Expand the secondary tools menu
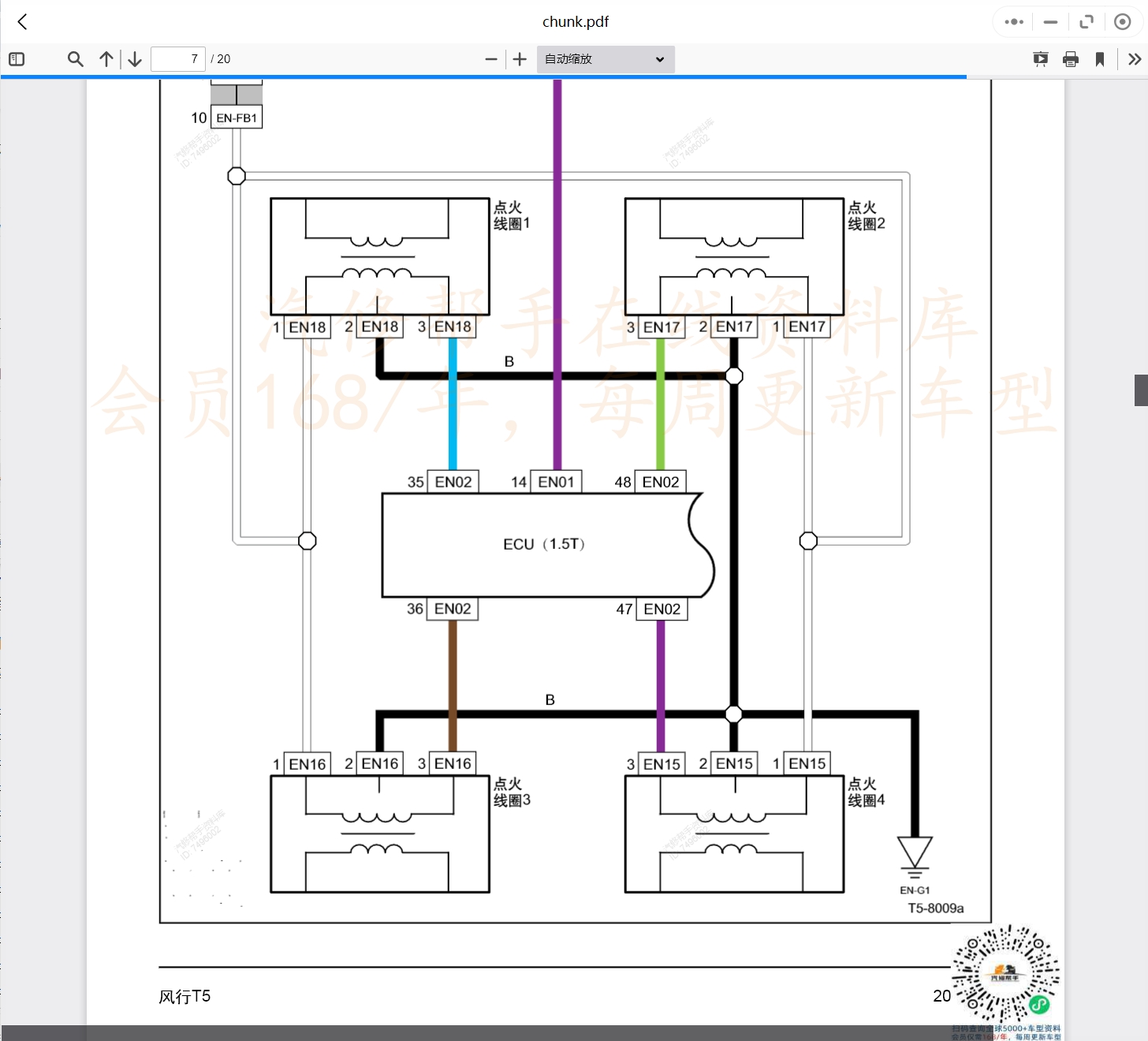 (x=1134, y=59)
